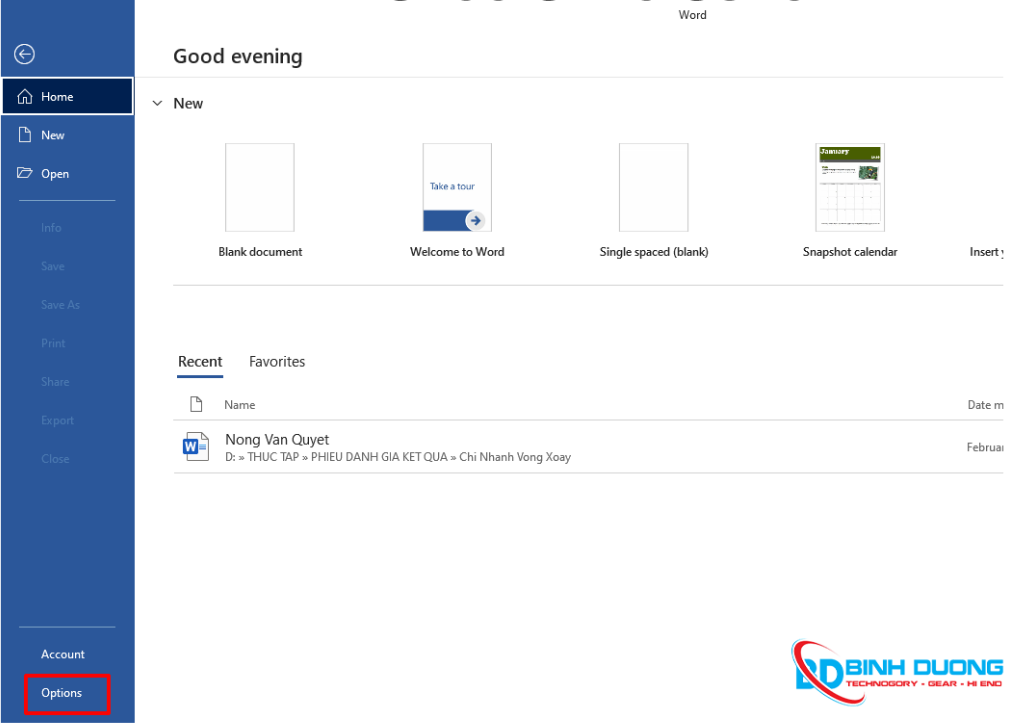
Task: Click the Close sidebar entry
Action: coord(55,459)
